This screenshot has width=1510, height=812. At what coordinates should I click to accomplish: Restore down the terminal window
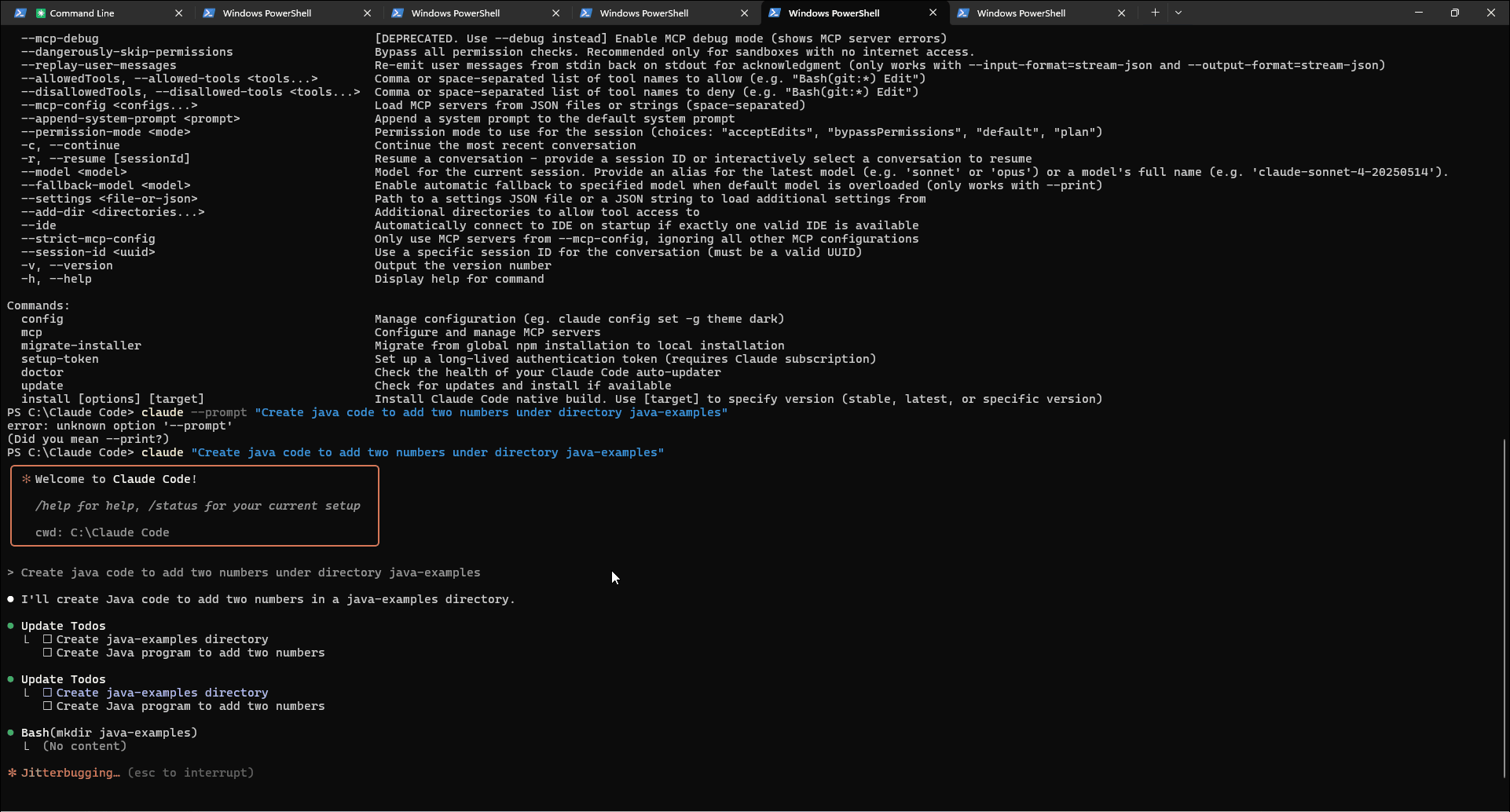coord(1455,13)
